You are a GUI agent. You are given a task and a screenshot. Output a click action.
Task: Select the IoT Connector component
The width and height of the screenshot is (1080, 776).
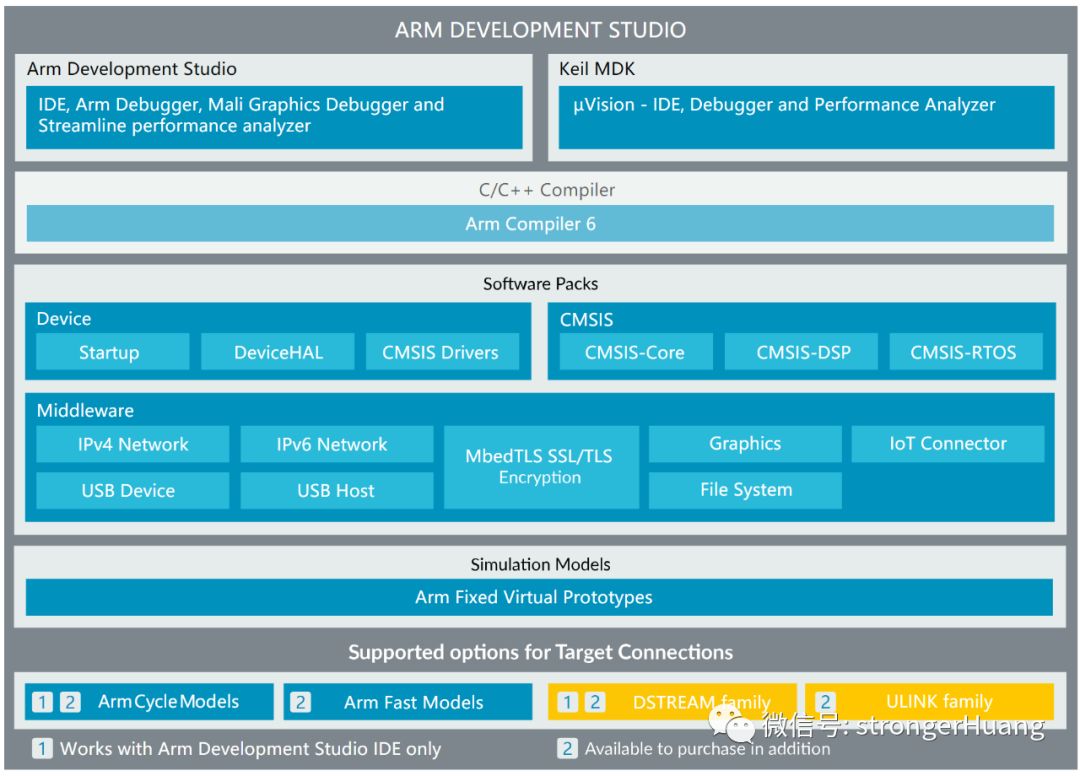tap(947, 443)
